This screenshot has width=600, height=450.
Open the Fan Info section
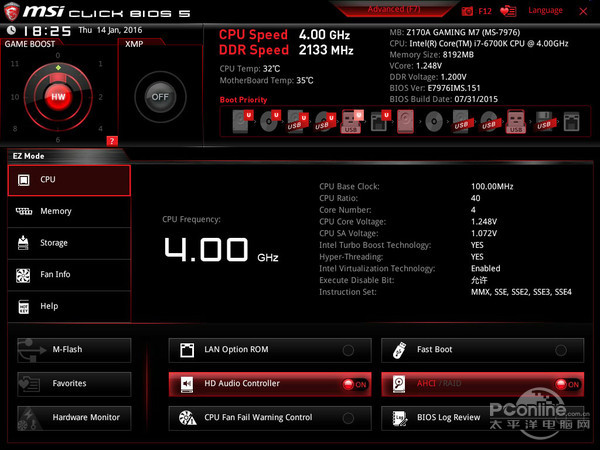point(69,275)
